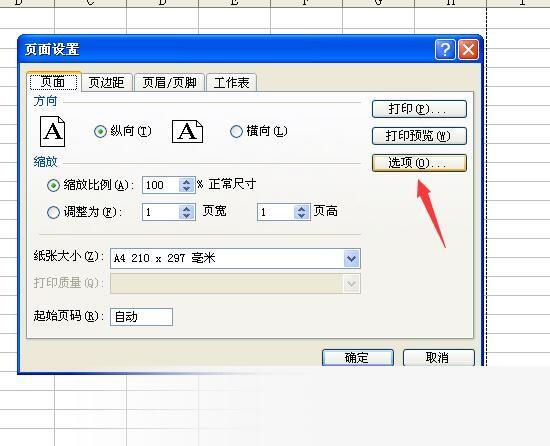Switch to the 页边距 tab
Screen dimensions: 550x446
(x=107, y=83)
